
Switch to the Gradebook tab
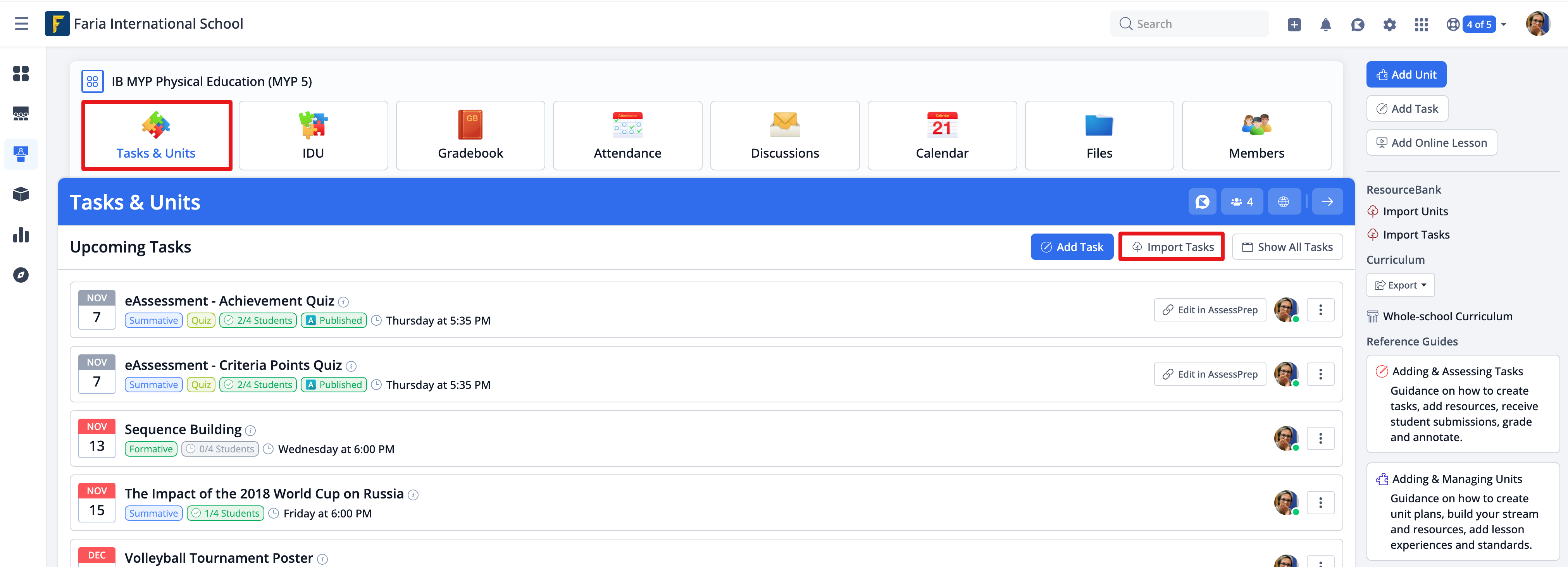[470, 136]
